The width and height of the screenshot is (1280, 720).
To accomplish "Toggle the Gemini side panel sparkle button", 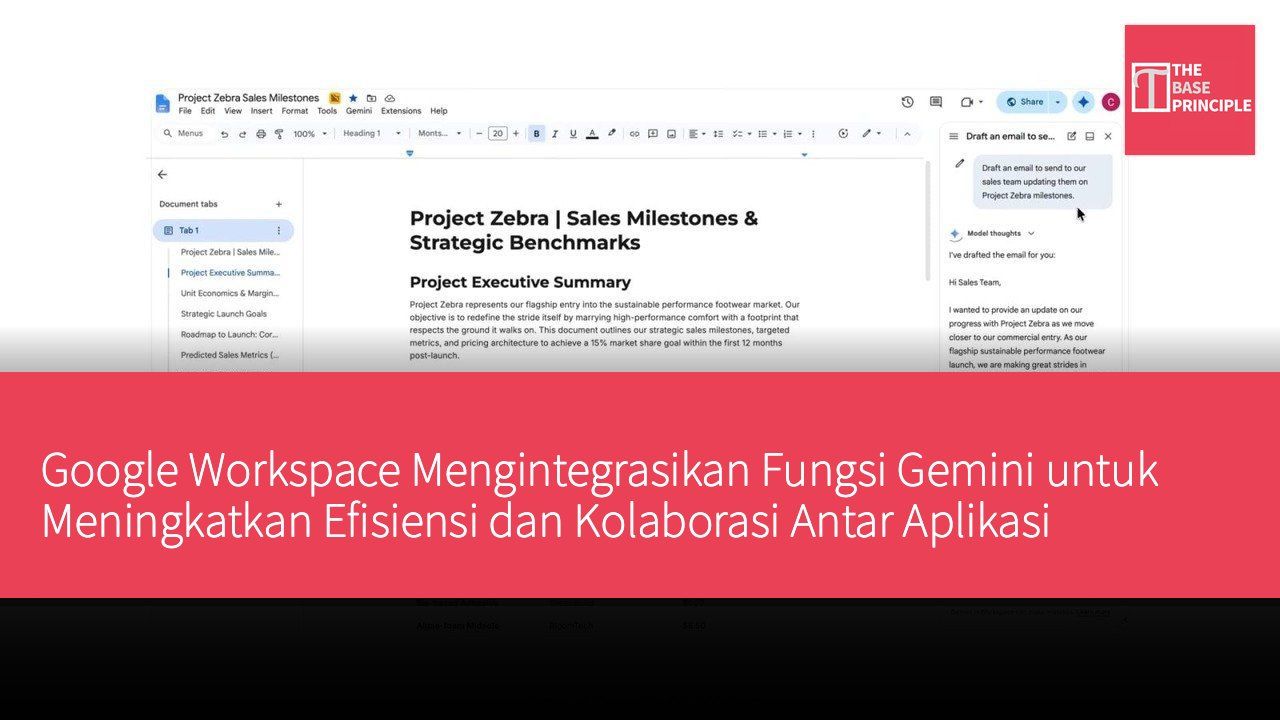I will tap(1083, 102).
